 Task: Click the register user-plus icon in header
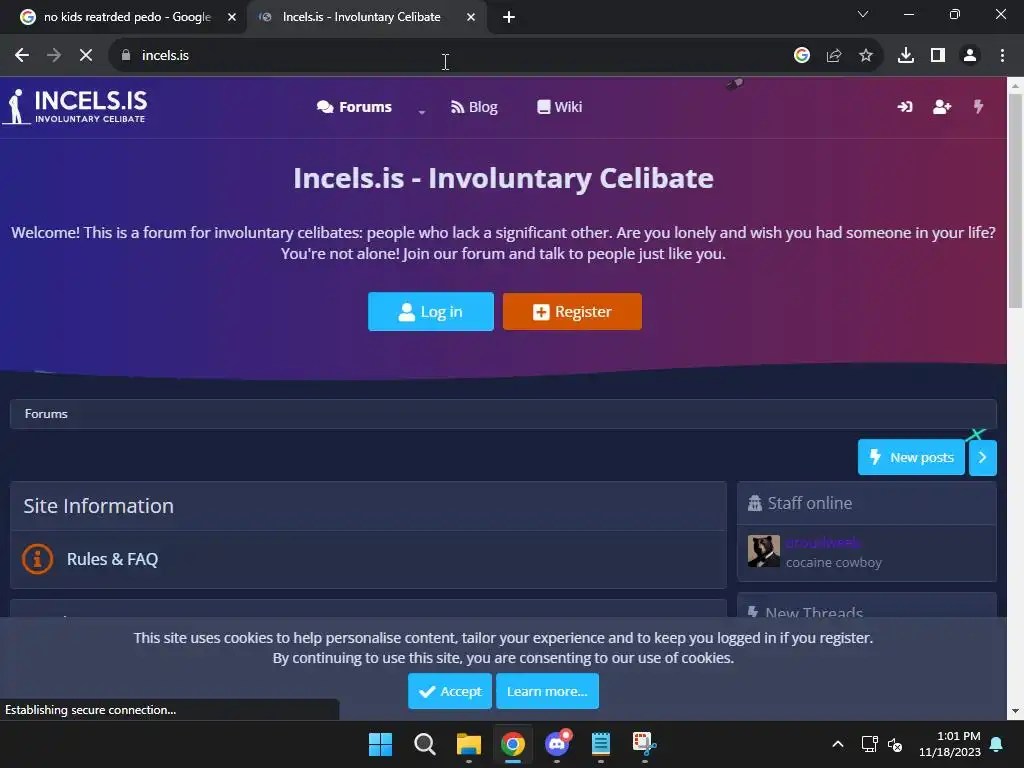[x=942, y=106]
